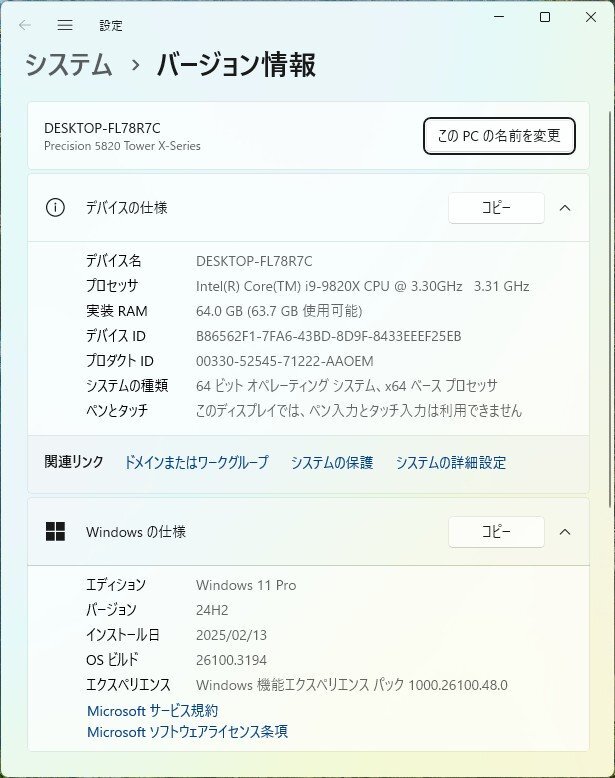The height and width of the screenshot is (778, 615).
Task: Click the エクスペリエンス label
Action: (128, 685)
